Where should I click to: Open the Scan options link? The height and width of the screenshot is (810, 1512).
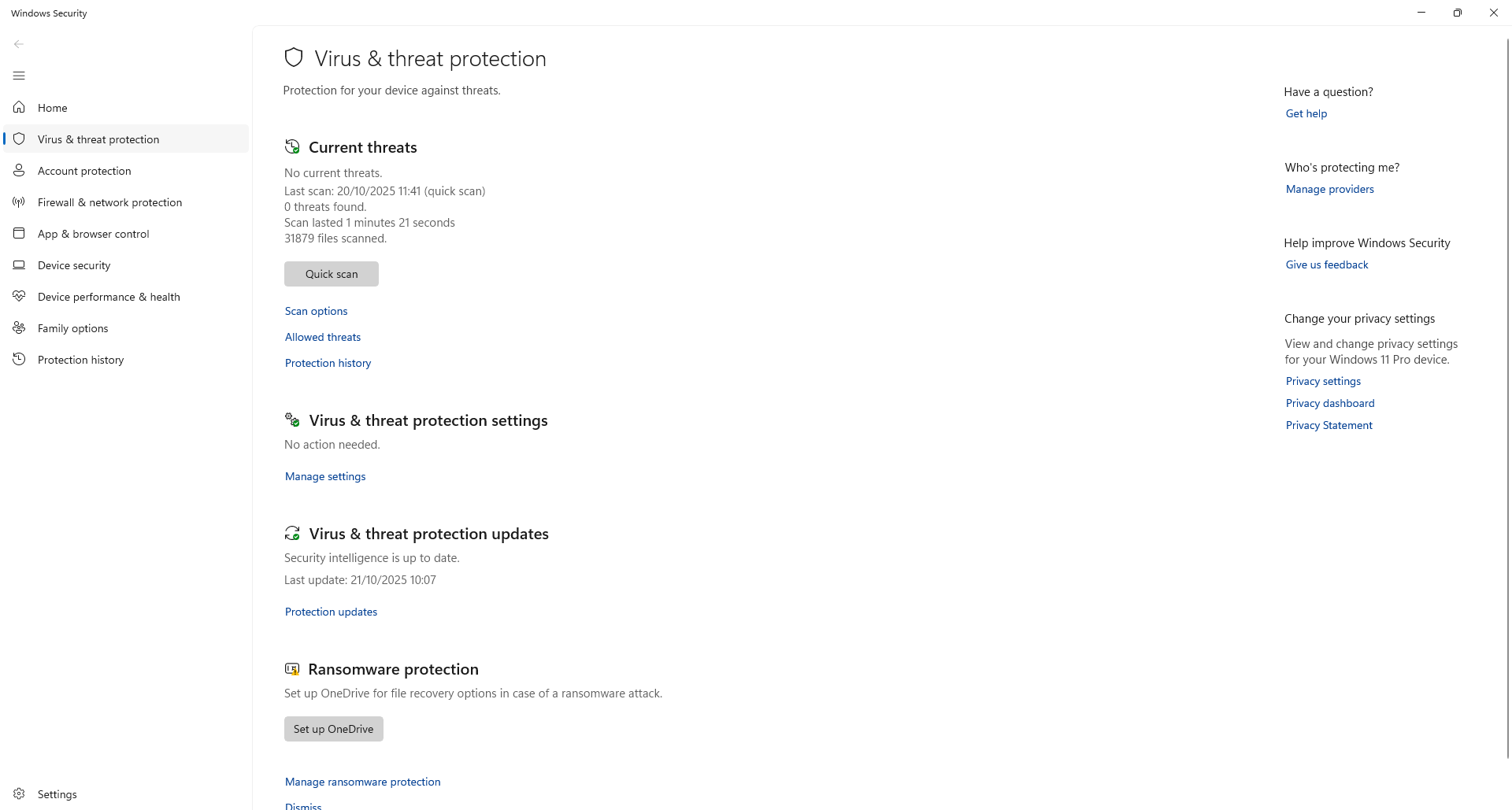point(316,311)
